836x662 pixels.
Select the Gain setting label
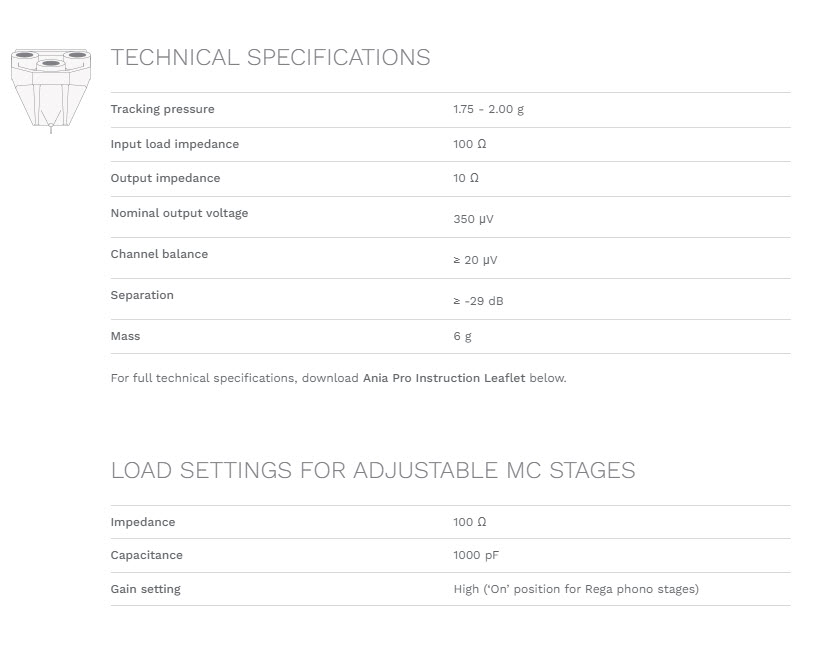(146, 590)
